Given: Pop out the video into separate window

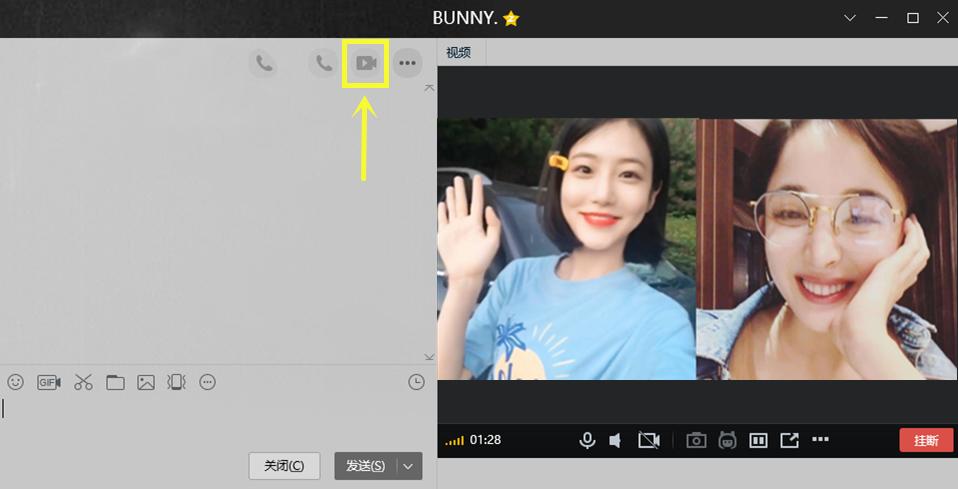Looking at the screenshot, I should coord(790,440).
